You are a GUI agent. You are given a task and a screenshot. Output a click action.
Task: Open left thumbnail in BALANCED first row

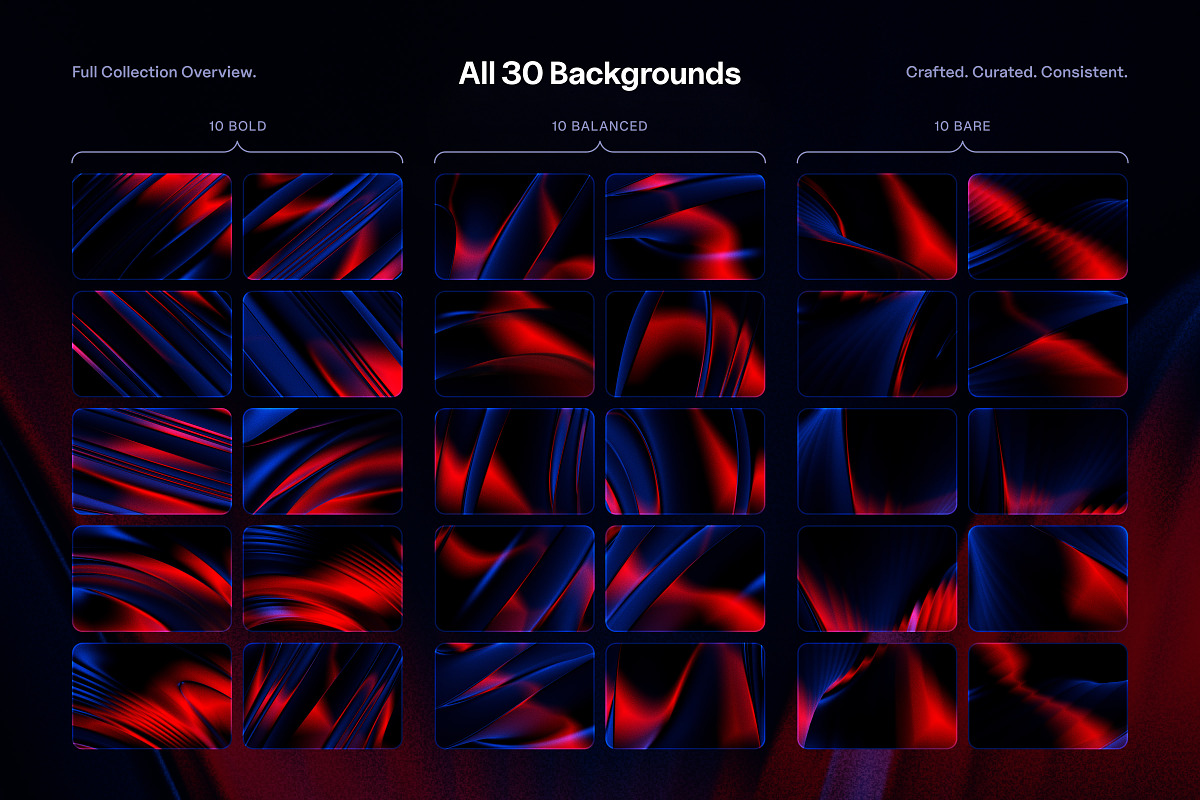(x=515, y=227)
